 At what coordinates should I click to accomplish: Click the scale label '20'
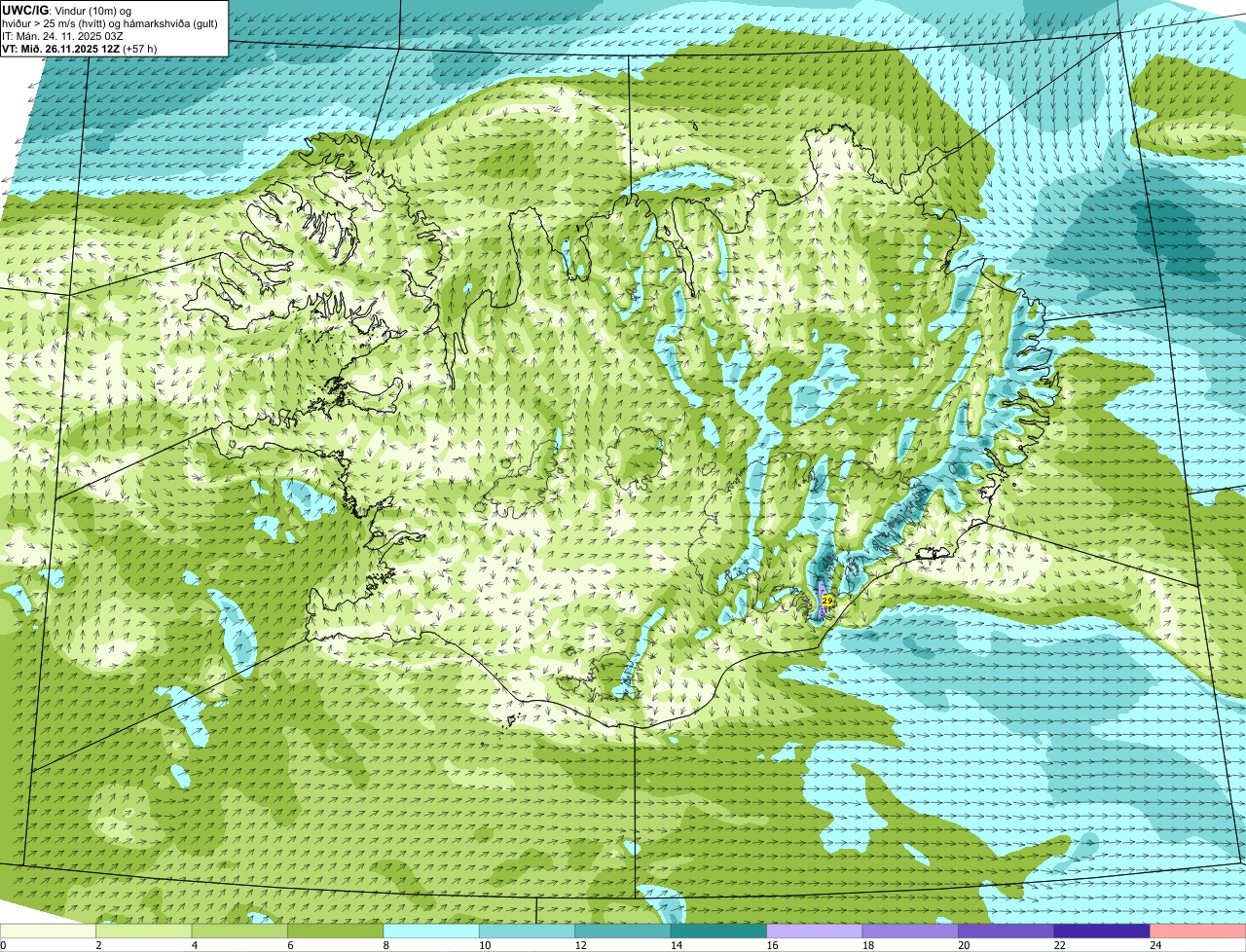(x=964, y=945)
